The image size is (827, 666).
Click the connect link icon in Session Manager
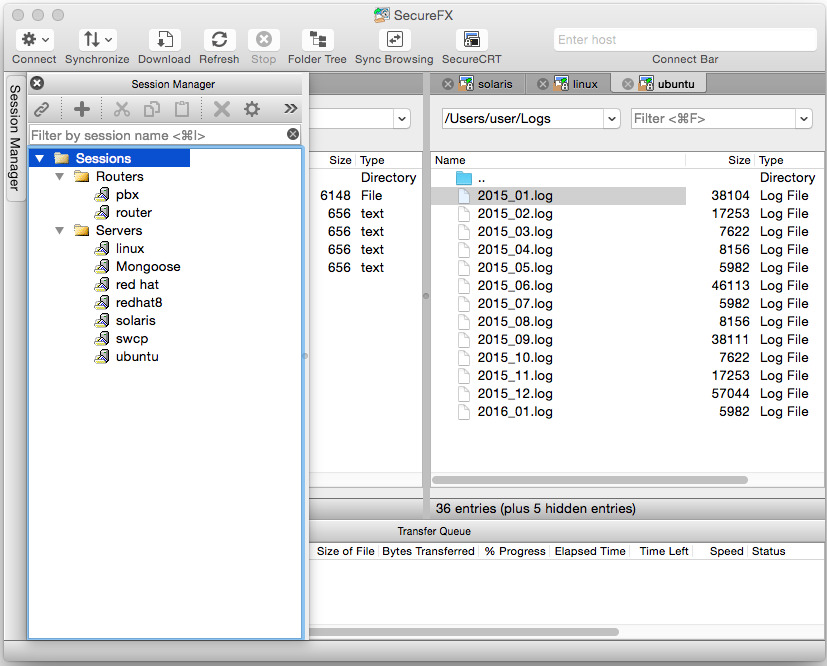(x=42, y=109)
